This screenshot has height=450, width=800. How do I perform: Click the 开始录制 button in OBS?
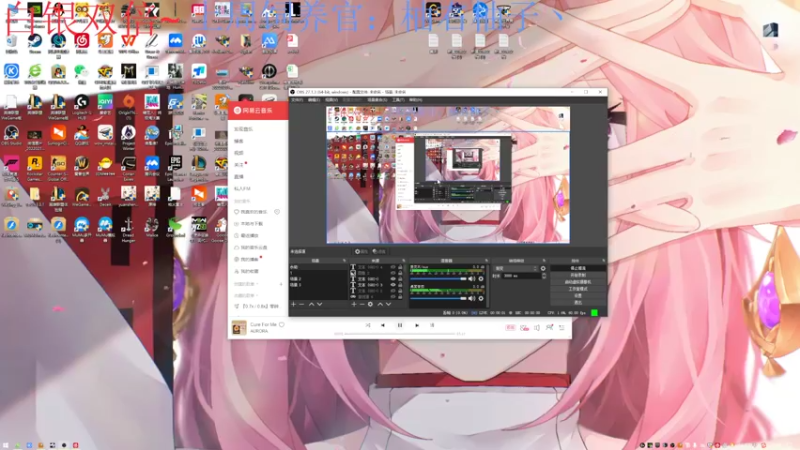pos(578,275)
